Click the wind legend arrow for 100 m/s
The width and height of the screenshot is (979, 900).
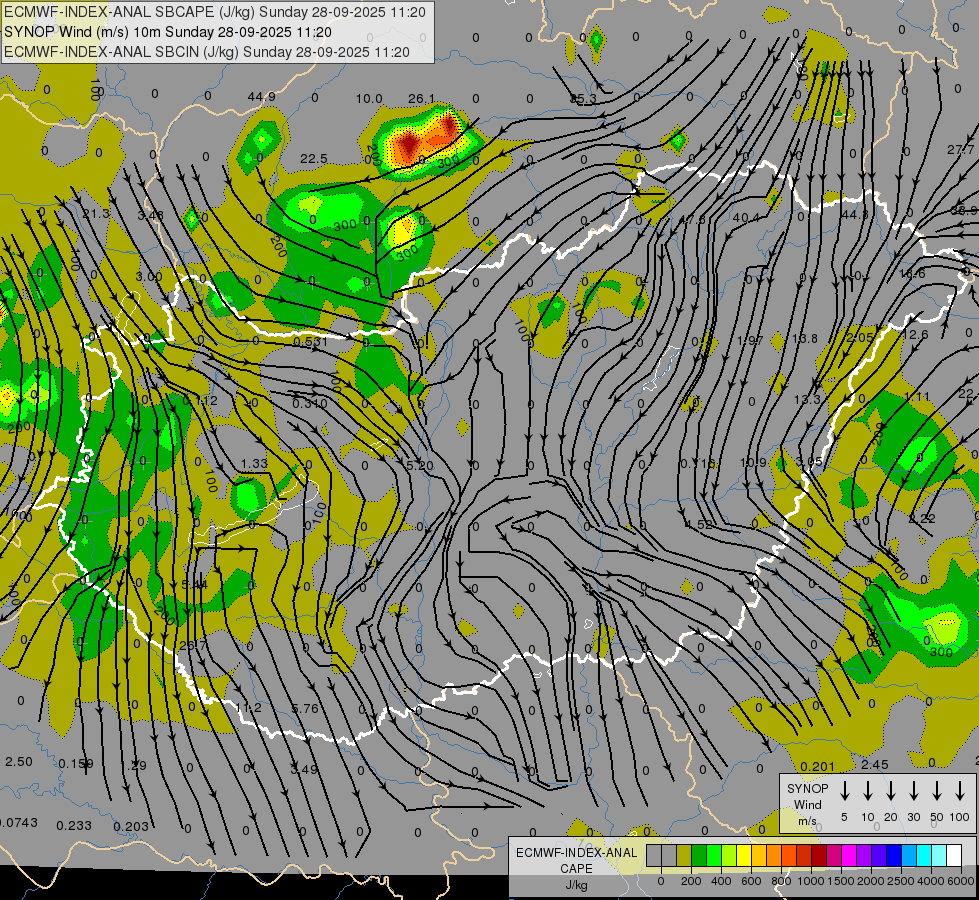click(x=960, y=791)
